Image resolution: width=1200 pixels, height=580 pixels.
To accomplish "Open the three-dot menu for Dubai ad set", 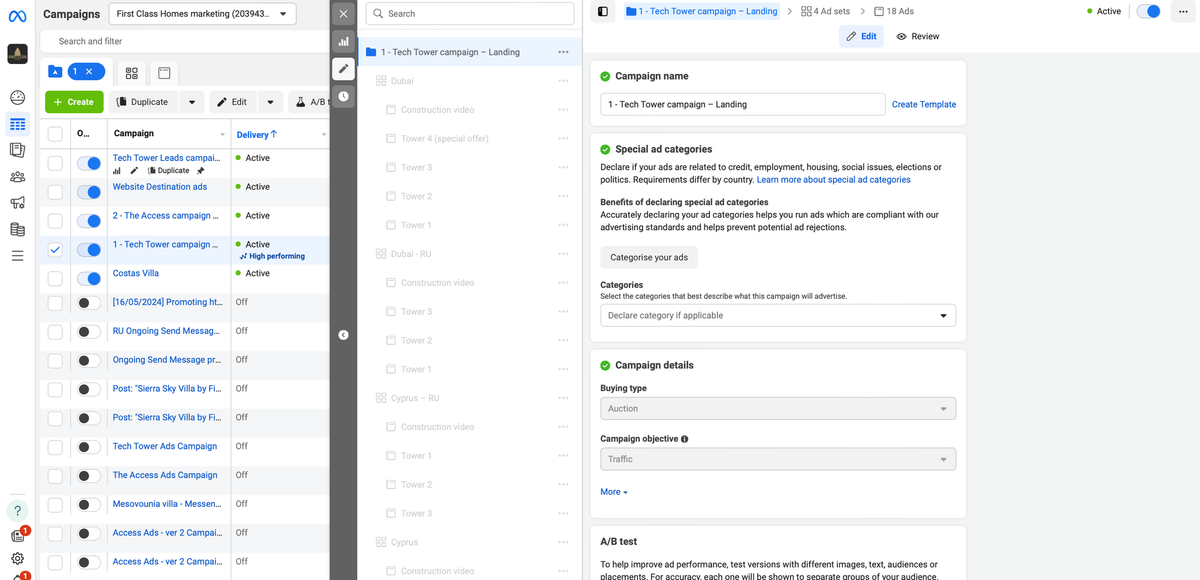I will tap(563, 81).
